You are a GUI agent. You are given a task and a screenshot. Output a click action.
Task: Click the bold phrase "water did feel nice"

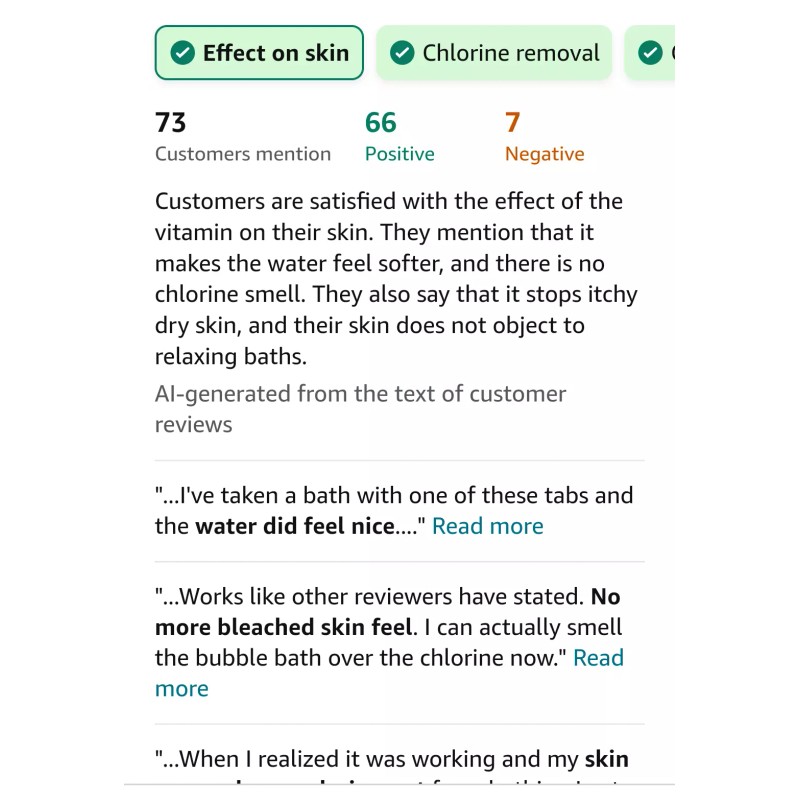[295, 526]
